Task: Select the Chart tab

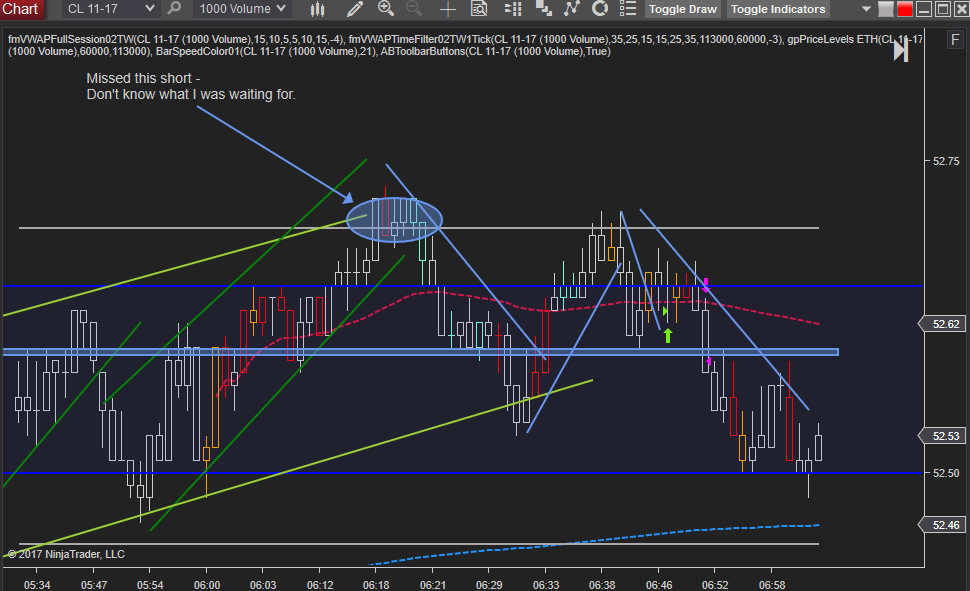Action: [20, 9]
